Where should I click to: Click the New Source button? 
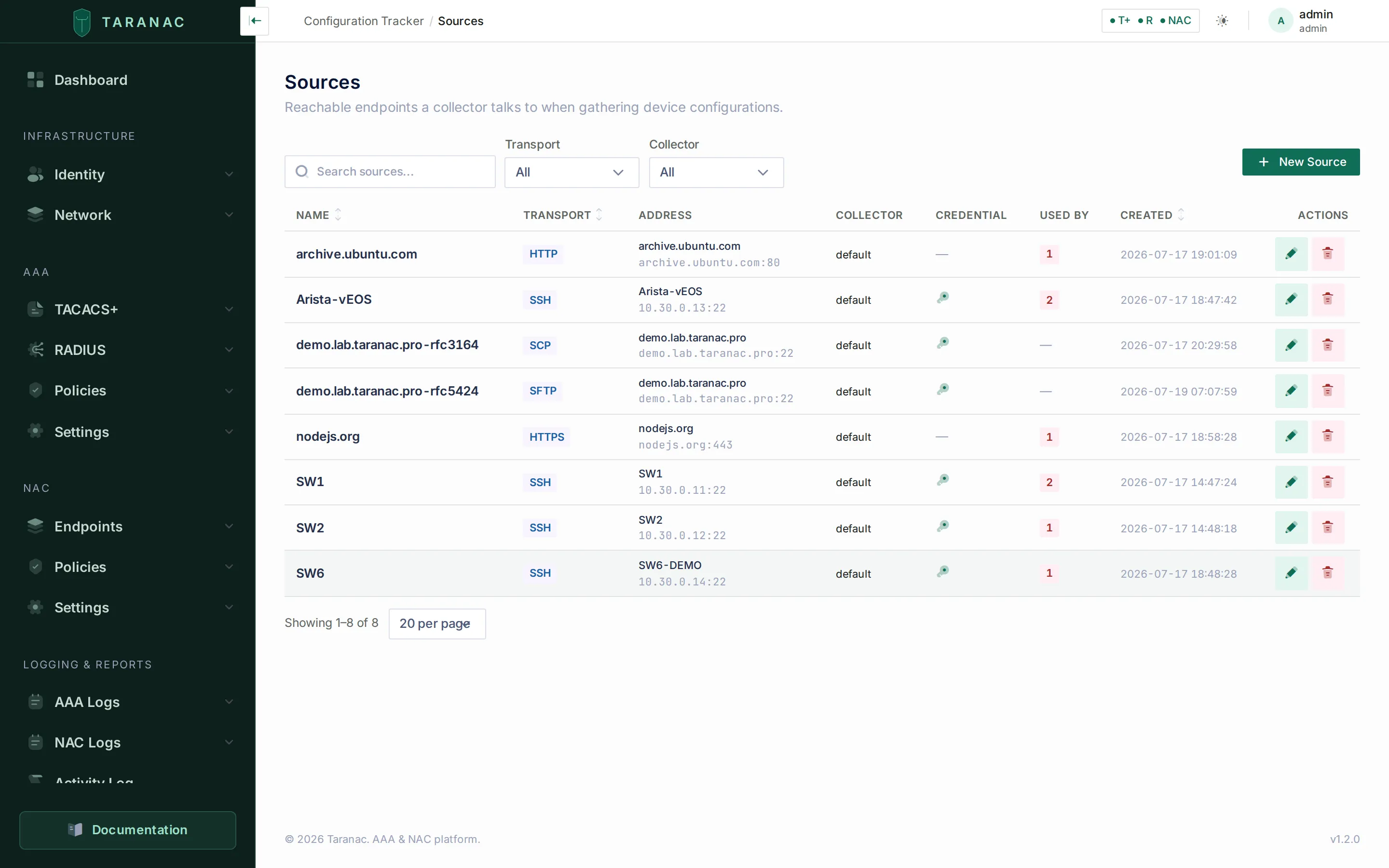tap(1301, 162)
